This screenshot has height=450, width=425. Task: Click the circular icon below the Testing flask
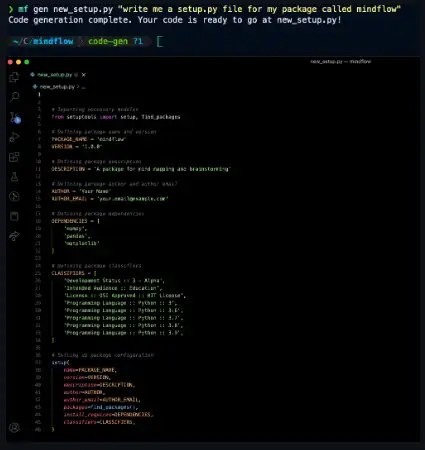tap(14, 196)
